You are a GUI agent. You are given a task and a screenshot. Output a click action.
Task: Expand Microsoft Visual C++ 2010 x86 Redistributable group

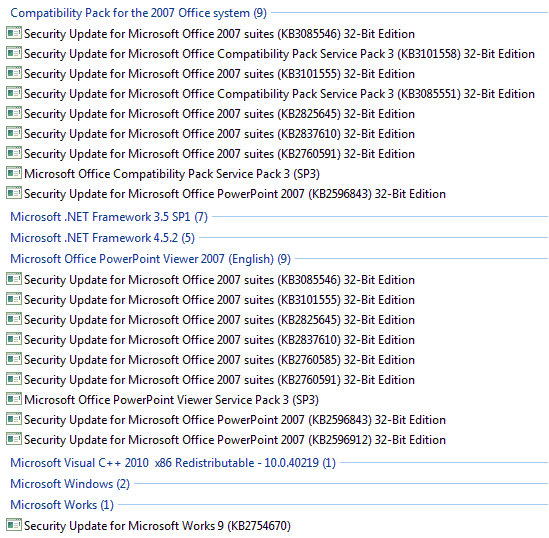pyautogui.click(x=173, y=463)
